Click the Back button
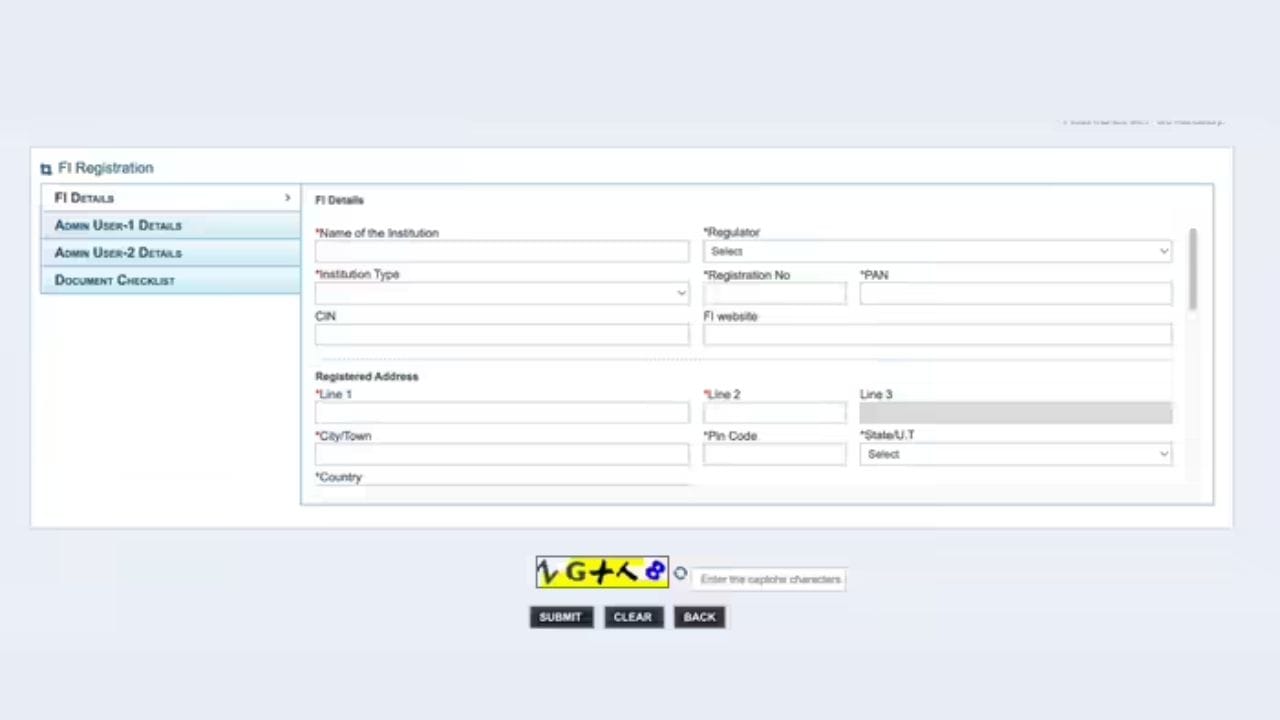1280x720 pixels. tap(699, 617)
